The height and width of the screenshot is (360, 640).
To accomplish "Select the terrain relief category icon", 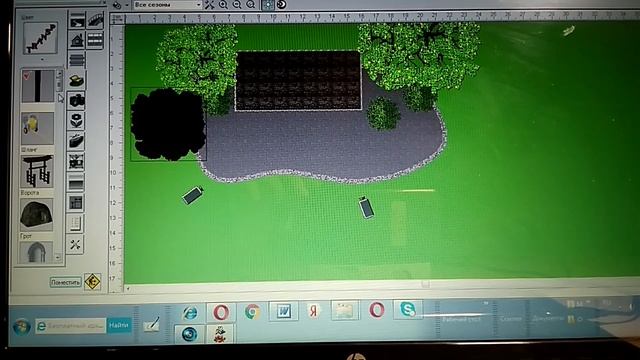I will coord(77,20).
